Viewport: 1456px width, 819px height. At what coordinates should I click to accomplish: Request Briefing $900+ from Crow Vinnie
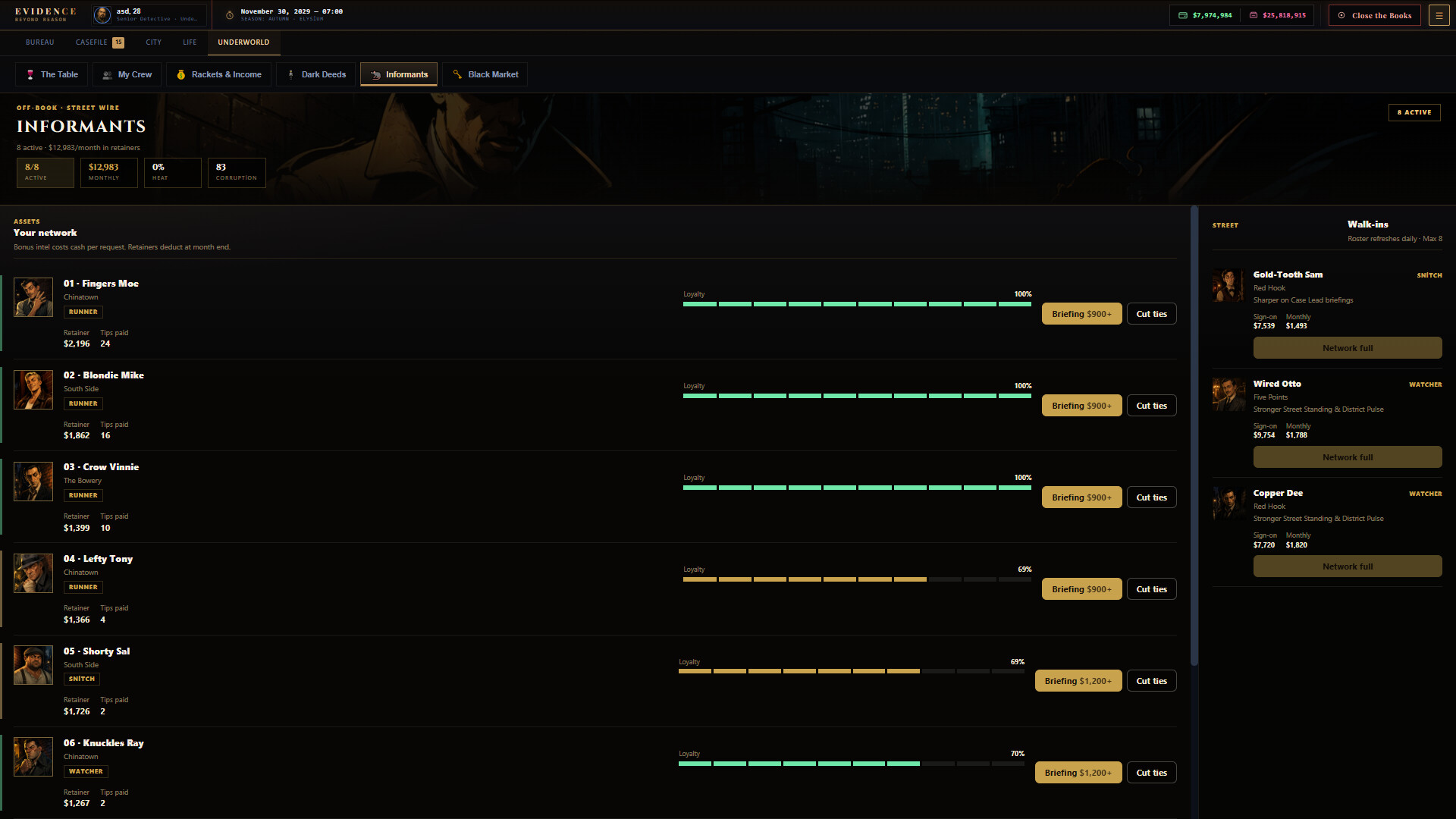[x=1082, y=497]
